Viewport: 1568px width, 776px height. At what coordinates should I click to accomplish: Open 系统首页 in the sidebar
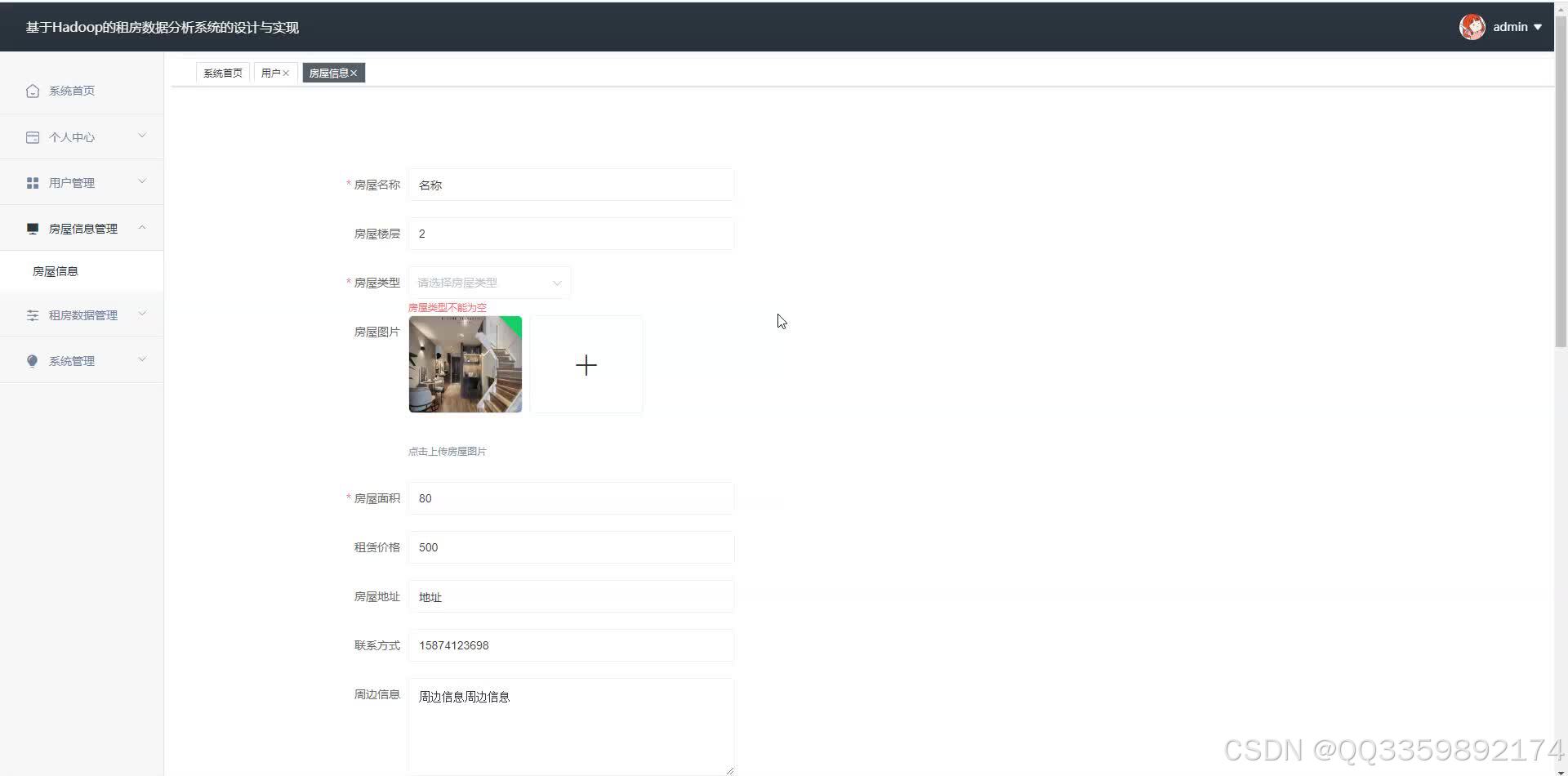(x=82, y=91)
